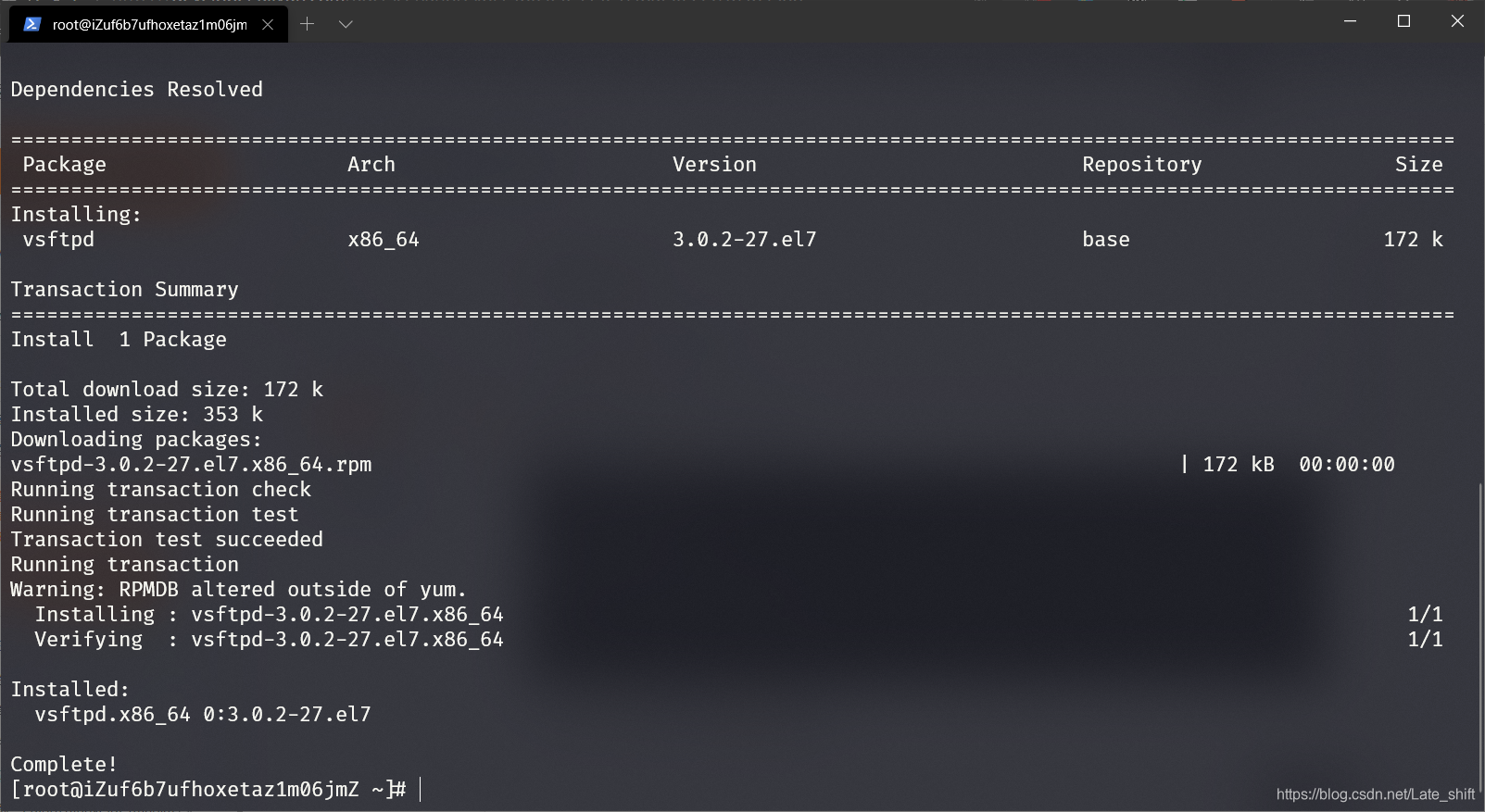Select the root@iZuf6b7ufhoxetaz1m06jm terminal tab

coord(148,25)
